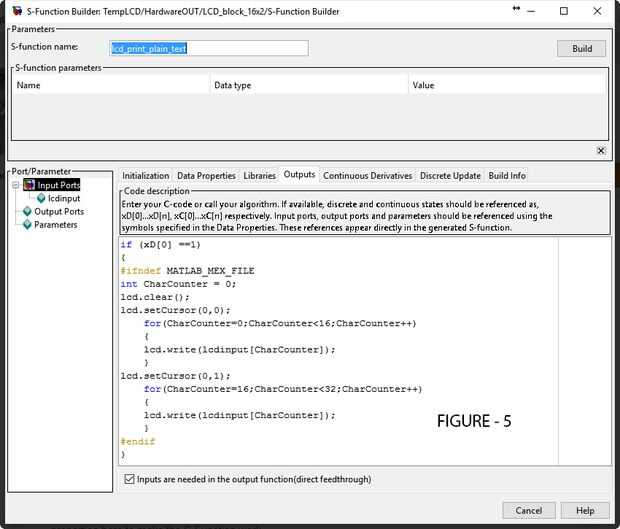620x529 pixels.
Task: Open the Build Info tab
Action: [507, 176]
